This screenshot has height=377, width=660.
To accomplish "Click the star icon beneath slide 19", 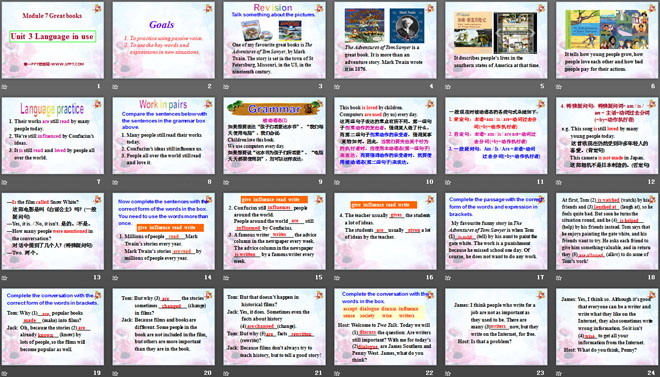I will click(4, 373).
